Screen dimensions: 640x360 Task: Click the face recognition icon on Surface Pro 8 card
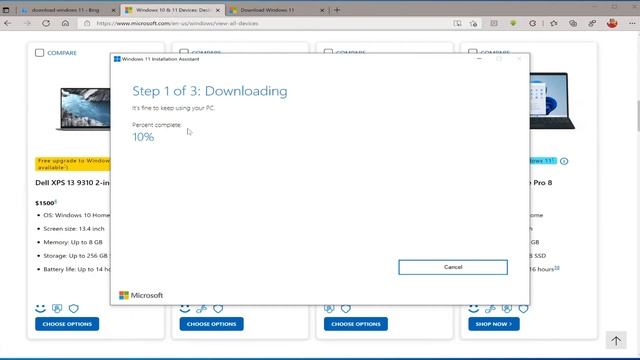pos(507,309)
